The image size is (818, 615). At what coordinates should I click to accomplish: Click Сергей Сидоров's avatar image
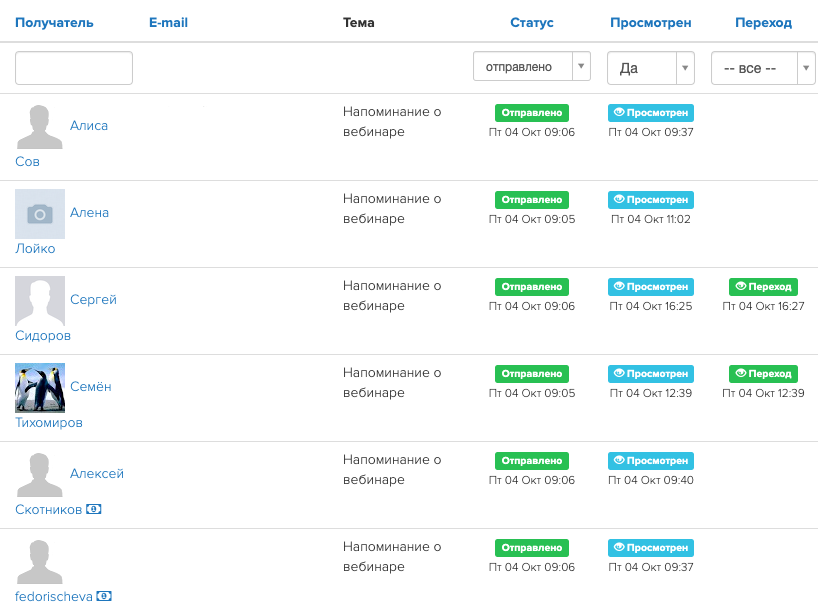point(40,301)
